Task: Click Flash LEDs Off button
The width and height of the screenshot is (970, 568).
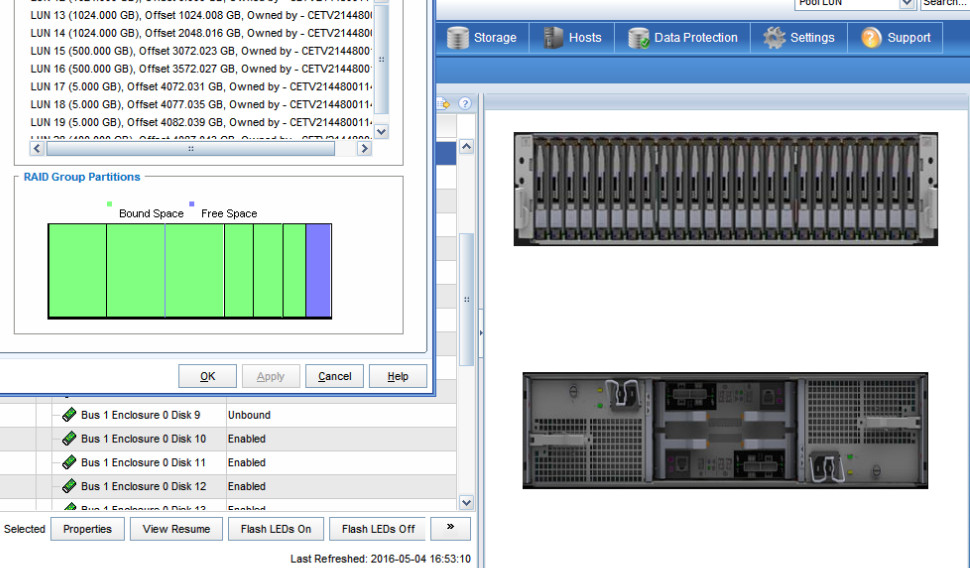Action: pyautogui.click(x=378, y=529)
